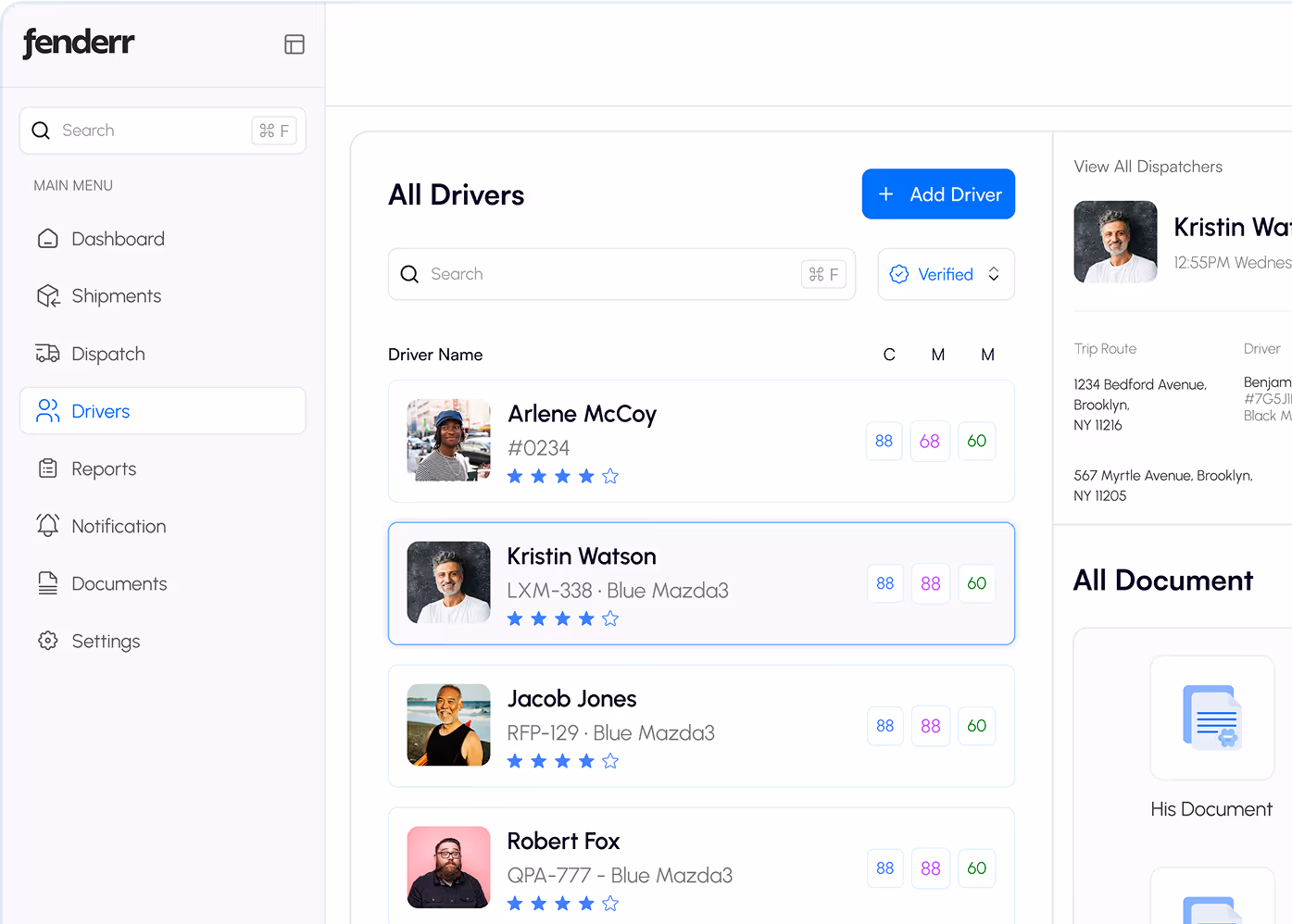The width and height of the screenshot is (1292, 924).
Task: Select the Robert Fox driver name
Action: pyautogui.click(x=564, y=842)
